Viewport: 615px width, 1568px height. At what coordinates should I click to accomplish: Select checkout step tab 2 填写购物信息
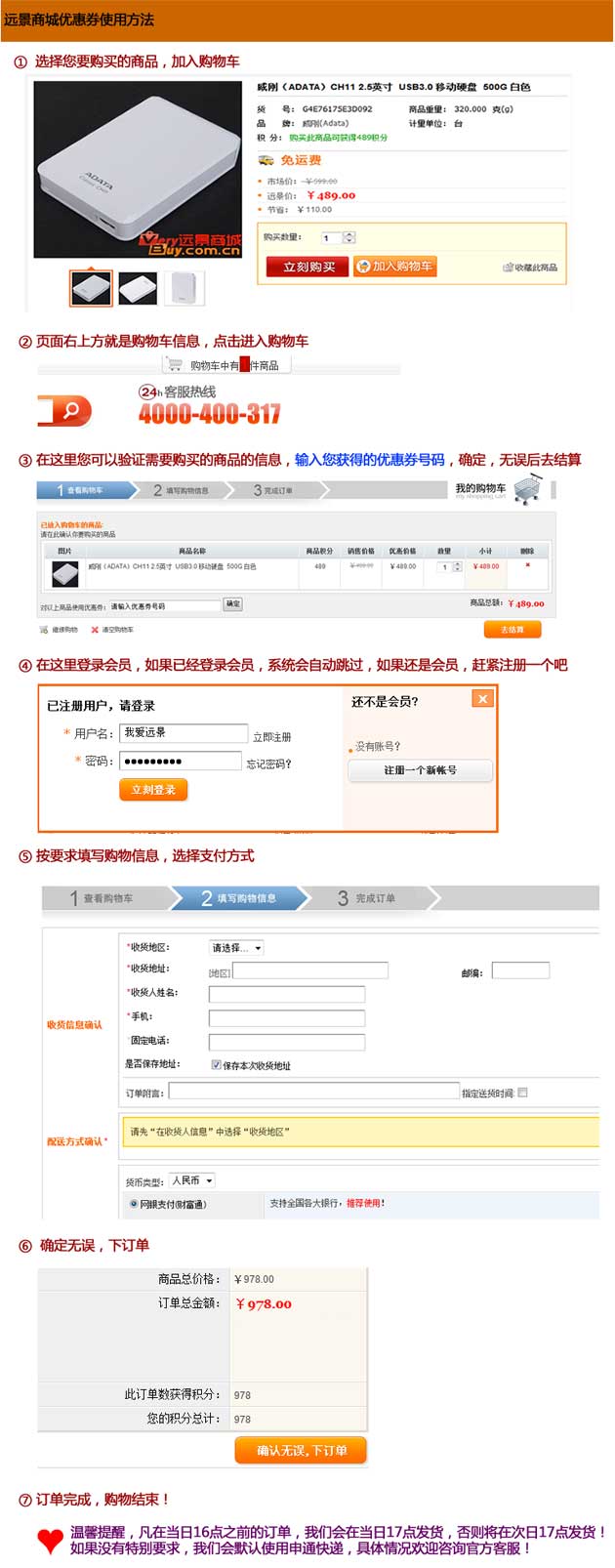(240, 898)
